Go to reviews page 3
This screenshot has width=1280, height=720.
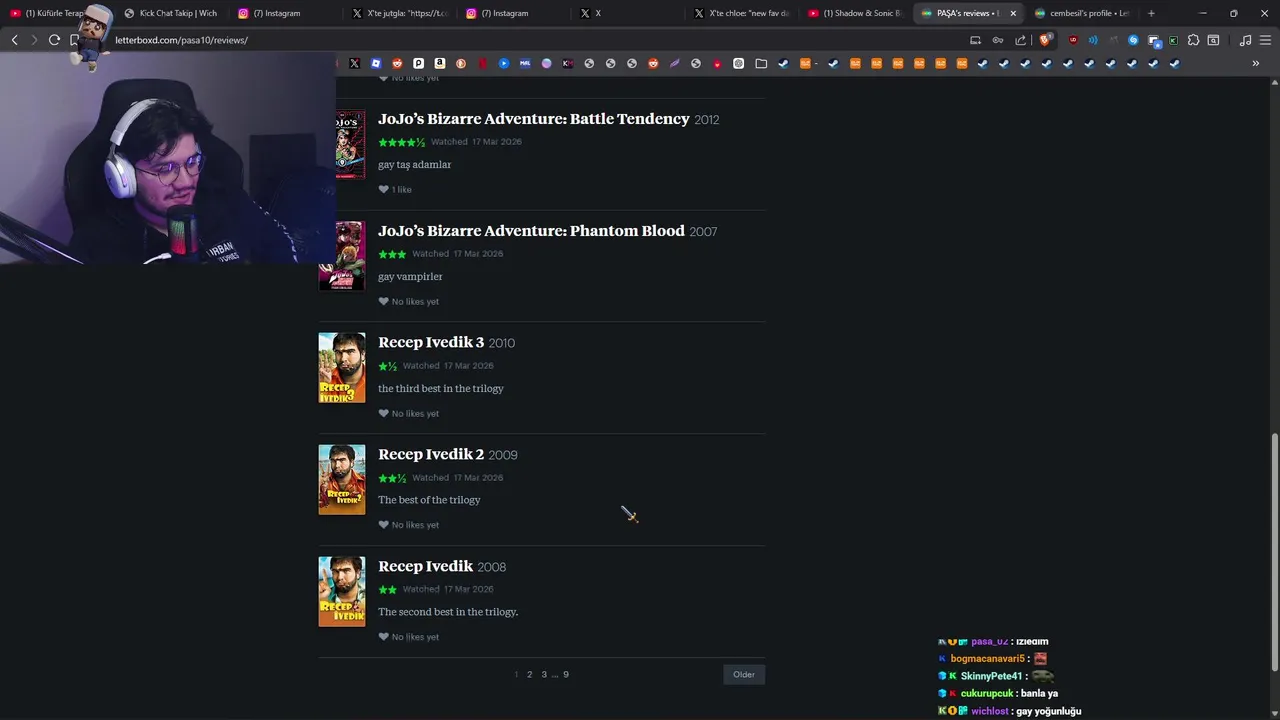[x=544, y=674]
